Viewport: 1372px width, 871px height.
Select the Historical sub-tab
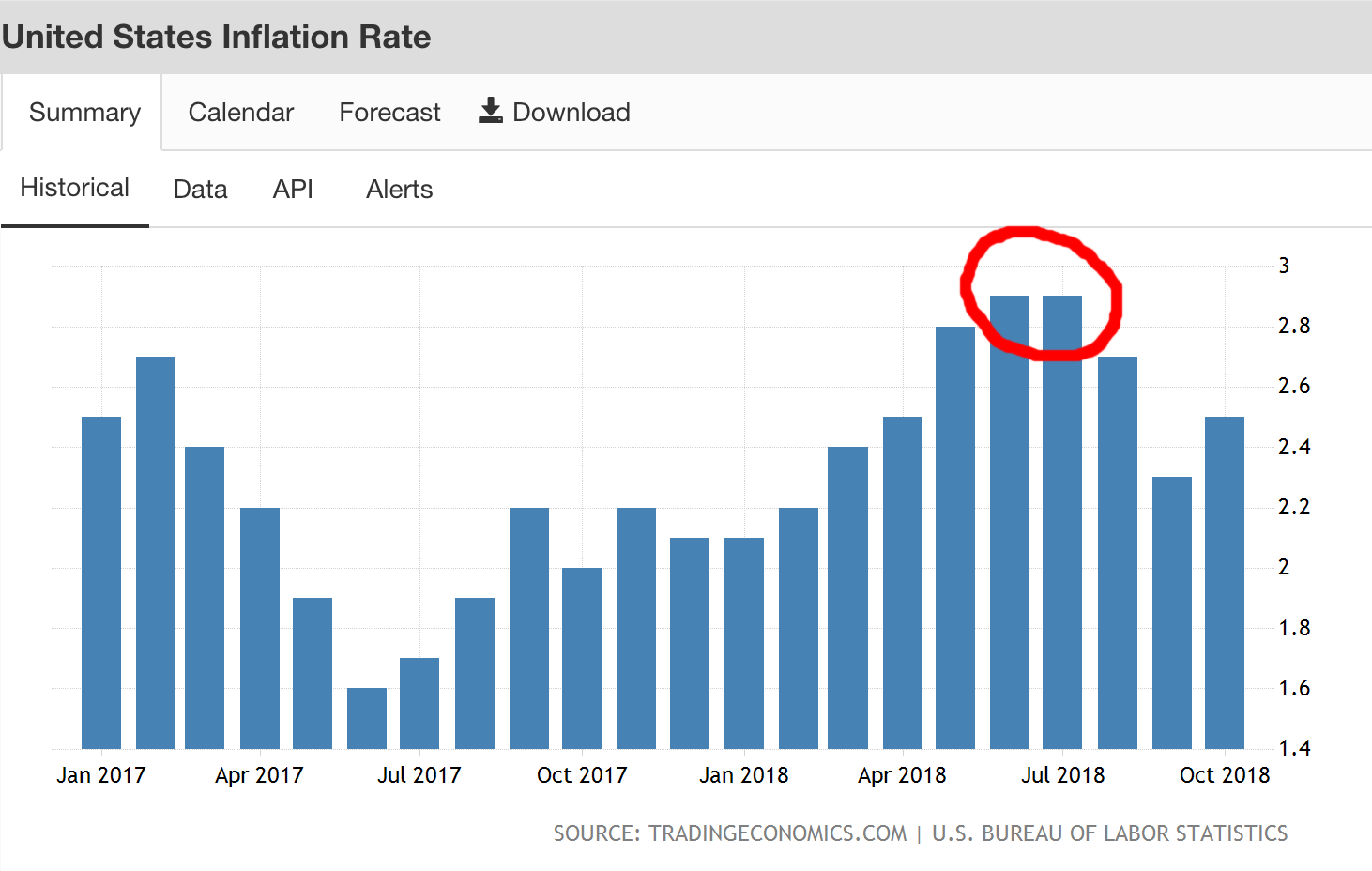(75, 188)
